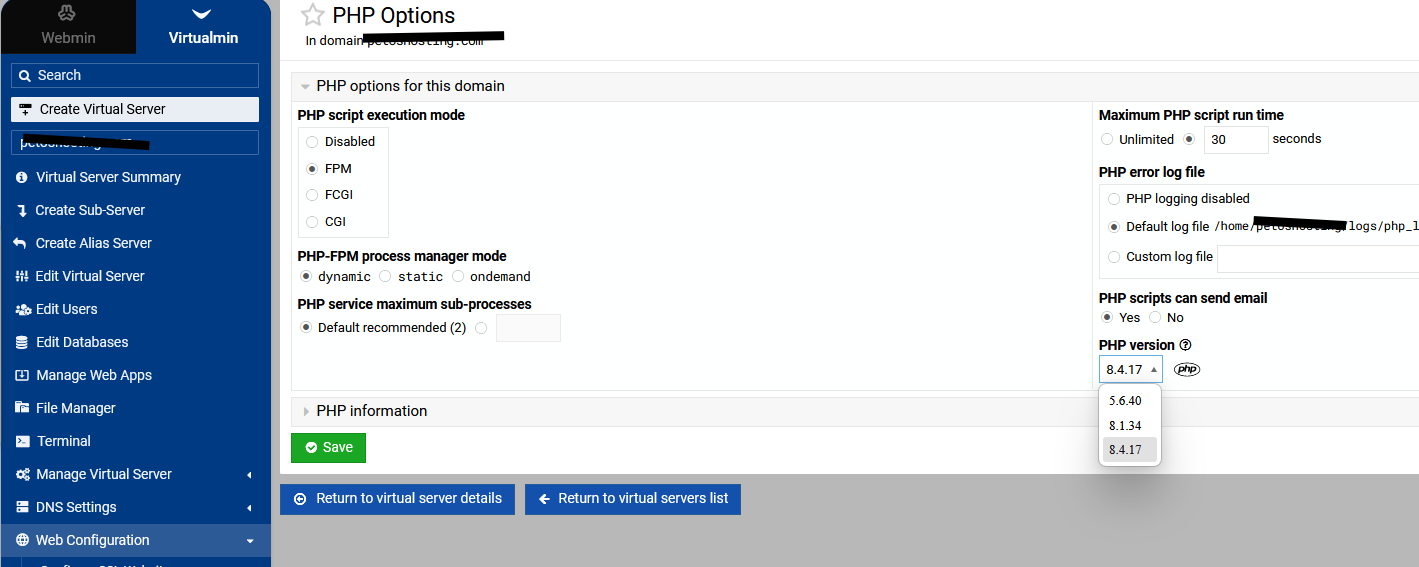Click the PHP version help question mark icon
The height and width of the screenshot is (567, 1419).
1186,345
